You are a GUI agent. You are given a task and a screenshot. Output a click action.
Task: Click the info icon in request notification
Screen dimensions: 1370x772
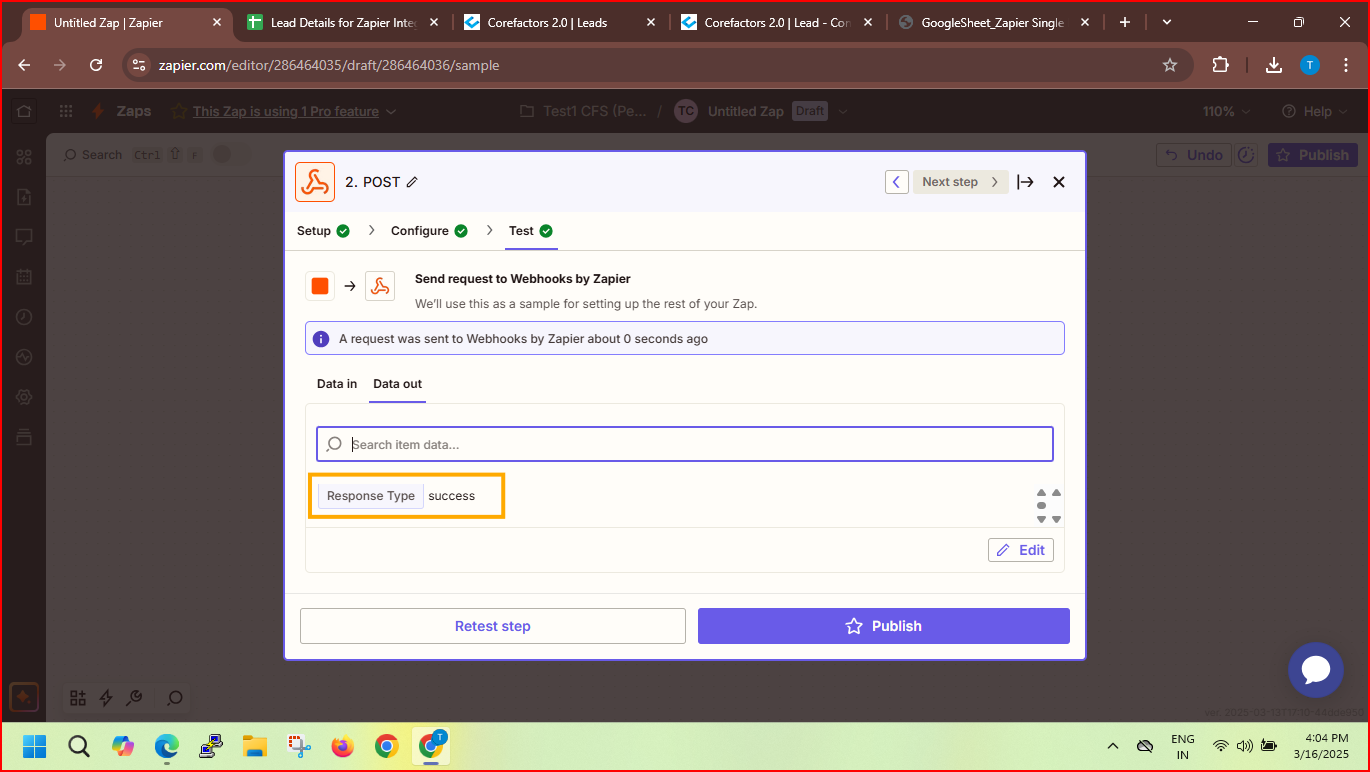pos(321,339)
